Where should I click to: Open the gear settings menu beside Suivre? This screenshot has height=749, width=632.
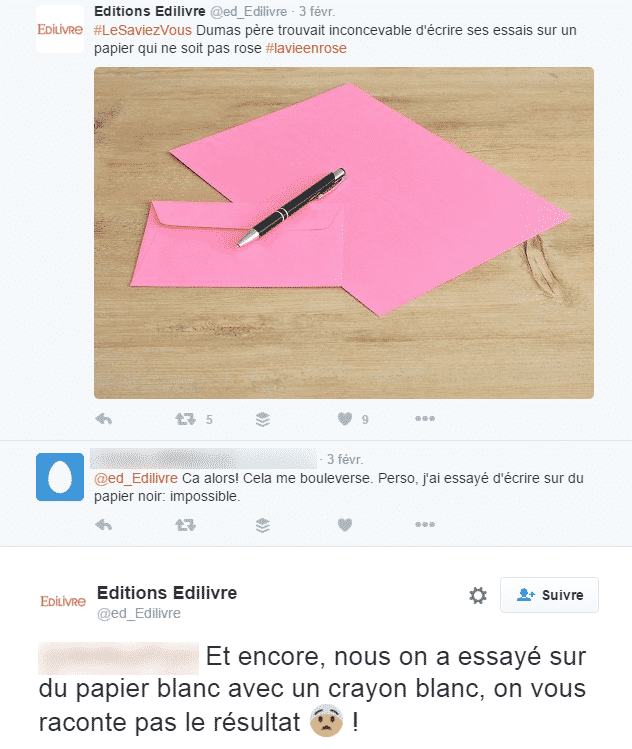point(478,595)
